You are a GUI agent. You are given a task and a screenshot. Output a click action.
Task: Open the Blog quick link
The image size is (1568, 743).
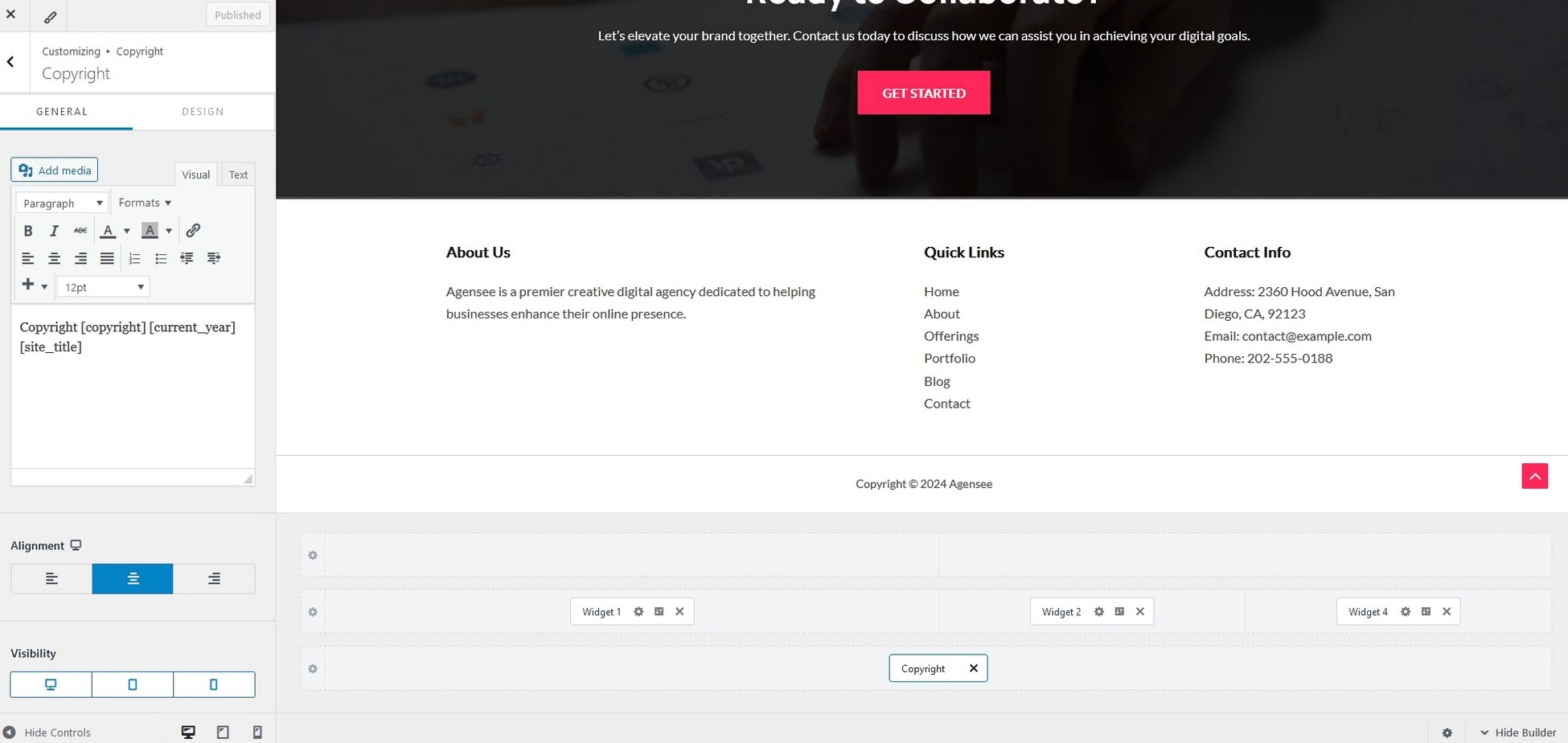[937, 381]
